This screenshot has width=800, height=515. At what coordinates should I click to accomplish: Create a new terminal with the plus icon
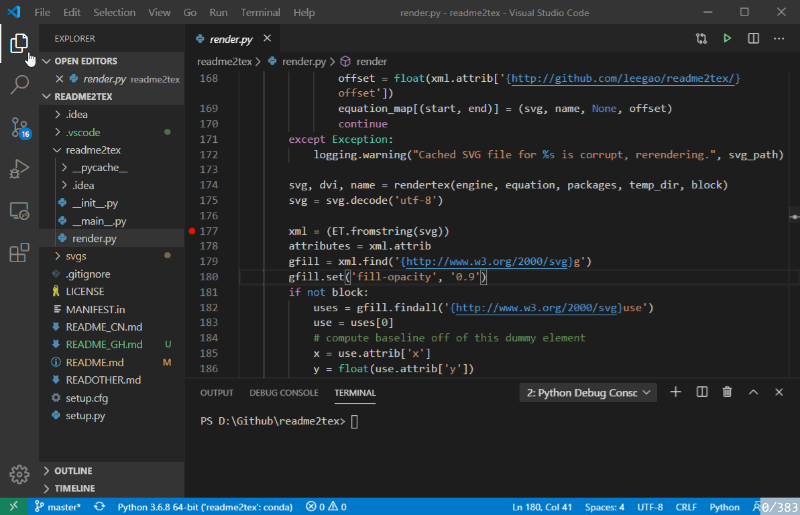676,392
